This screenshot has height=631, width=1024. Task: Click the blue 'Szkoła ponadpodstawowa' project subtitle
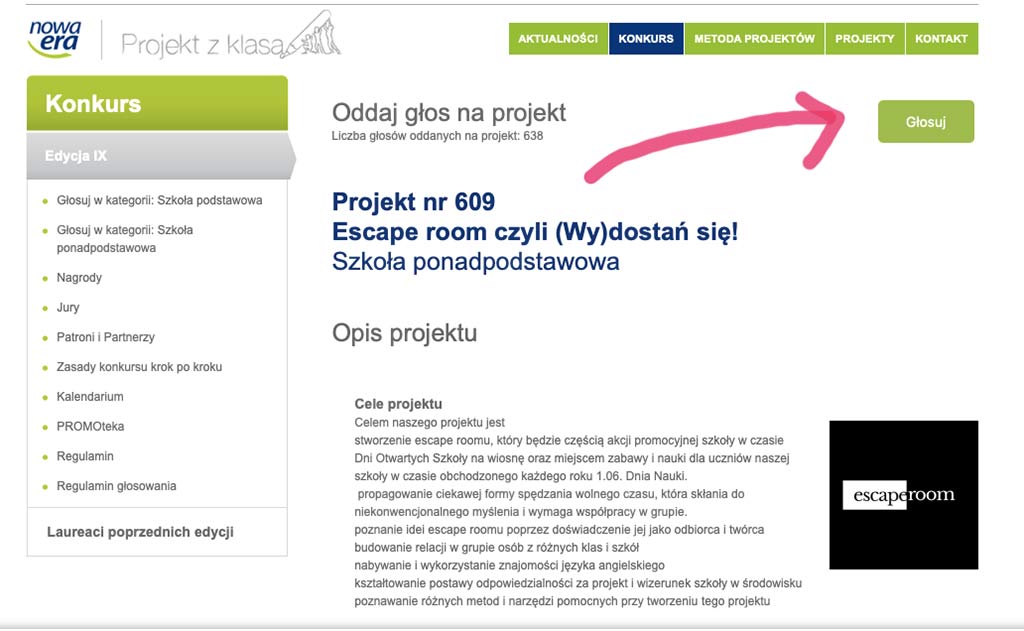tap(475, 262)
